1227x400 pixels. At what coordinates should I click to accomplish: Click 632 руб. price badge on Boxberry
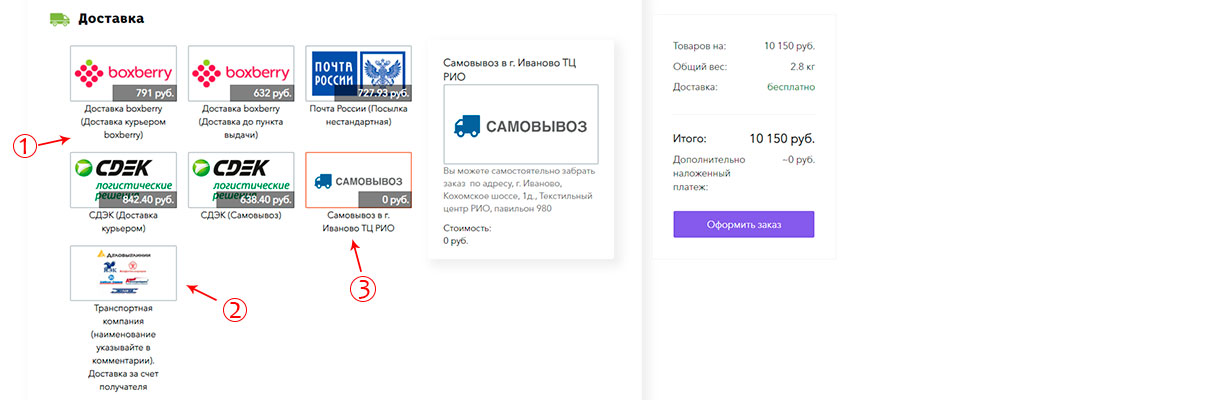pyautogui.click(x=266, y=93)
